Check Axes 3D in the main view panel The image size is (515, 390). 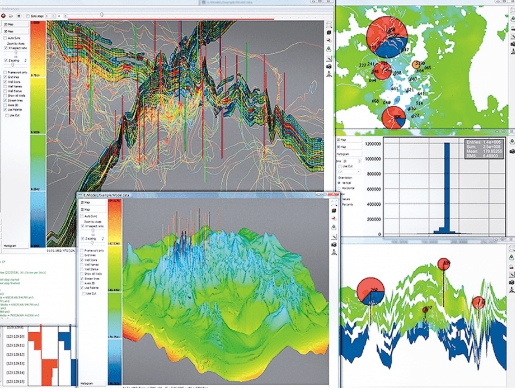[5, 105]
